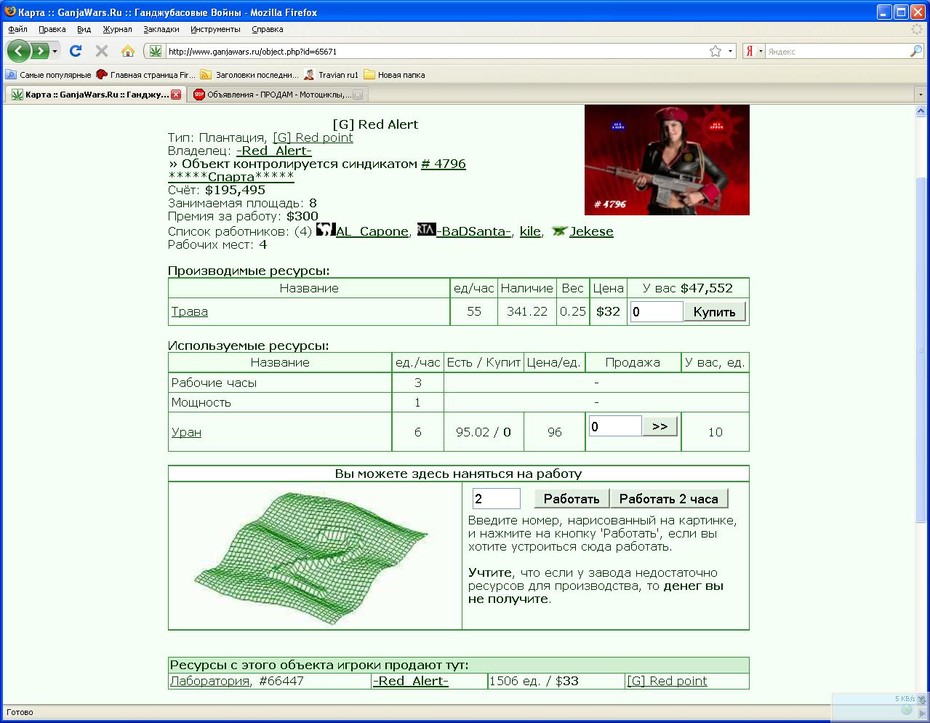This screenshot has width=930, height=723.
Task: Click the Firefox icon in the title bar
Action: pos(9,11)
